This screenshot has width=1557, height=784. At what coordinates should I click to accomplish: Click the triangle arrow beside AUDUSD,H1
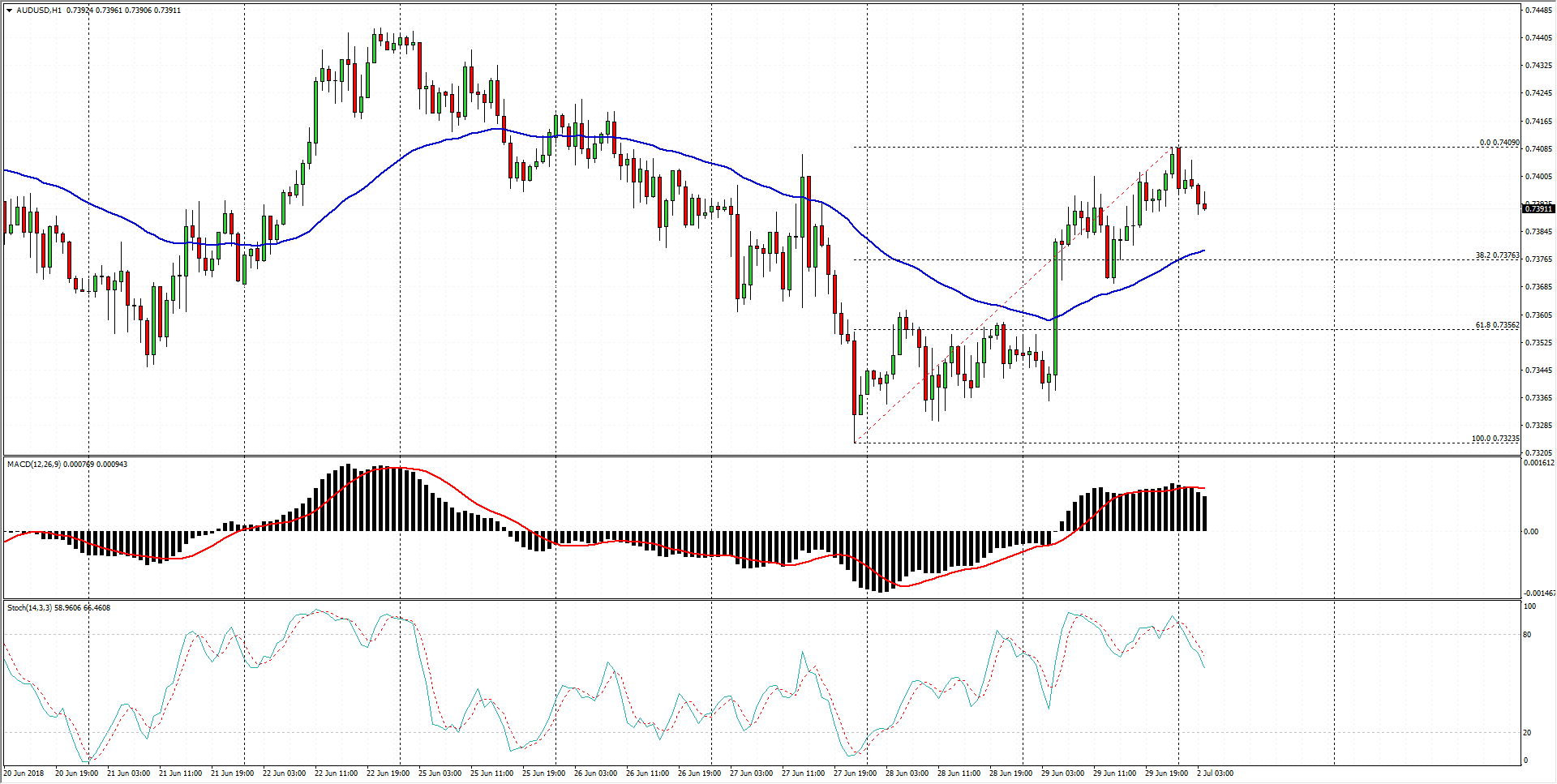9,11
